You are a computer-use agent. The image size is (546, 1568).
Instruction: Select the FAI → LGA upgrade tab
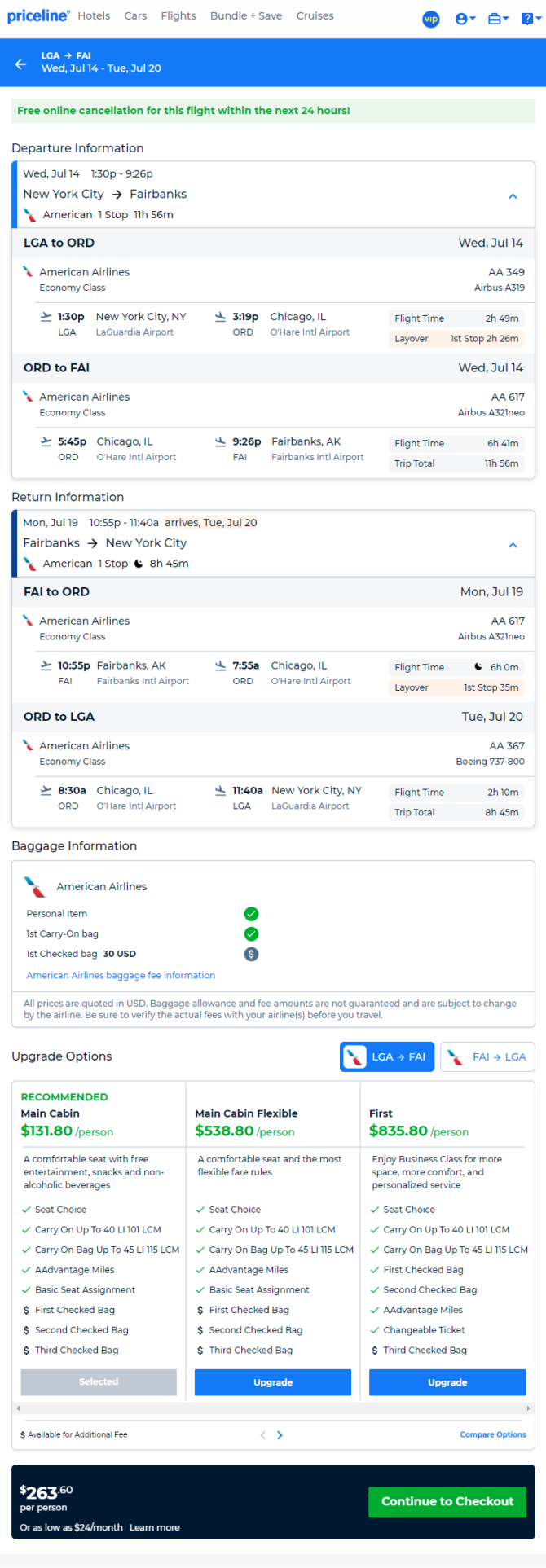coord(487,1056)
